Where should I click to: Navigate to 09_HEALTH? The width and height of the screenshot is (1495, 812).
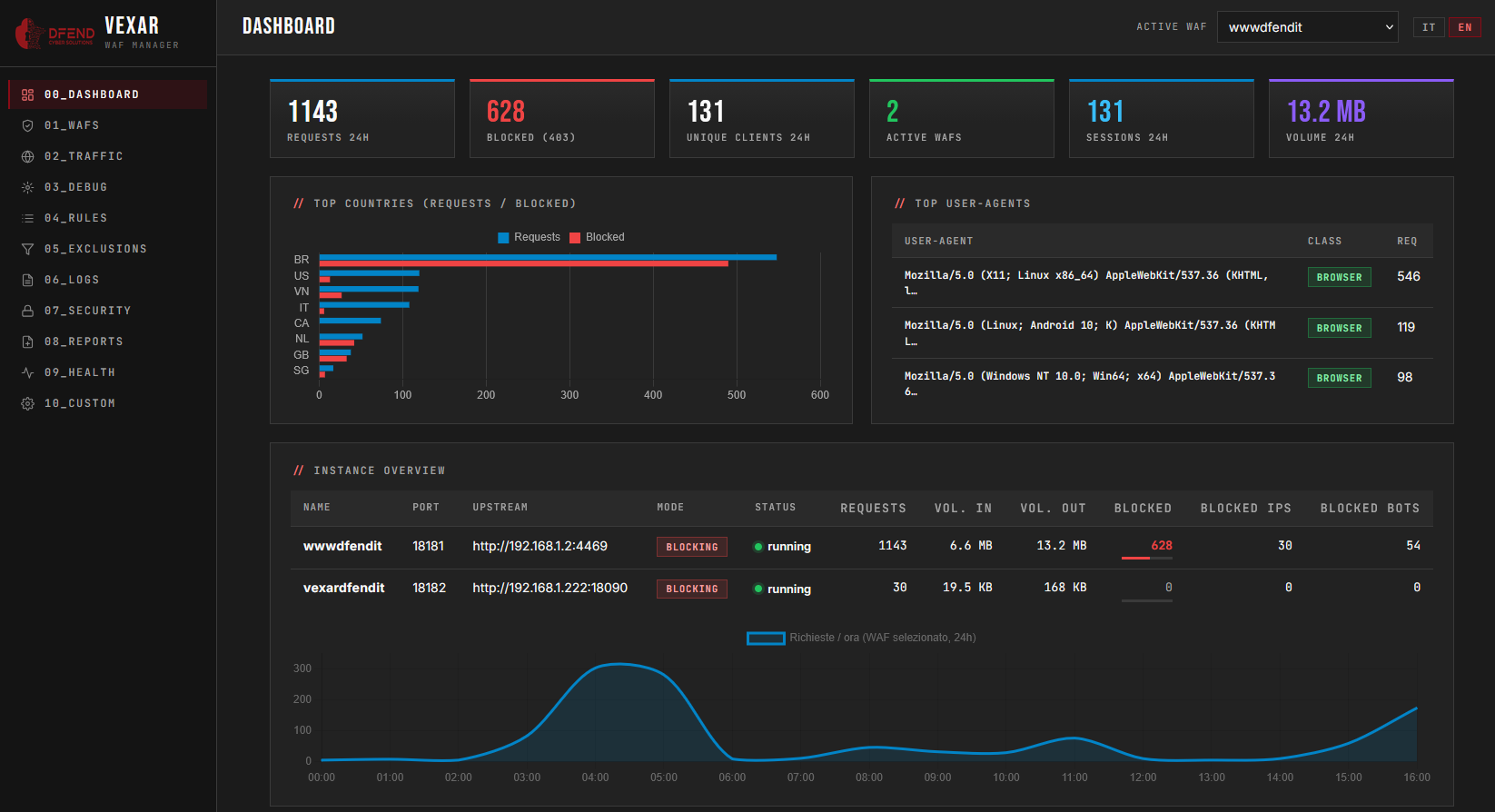click(x=107, y=372)
